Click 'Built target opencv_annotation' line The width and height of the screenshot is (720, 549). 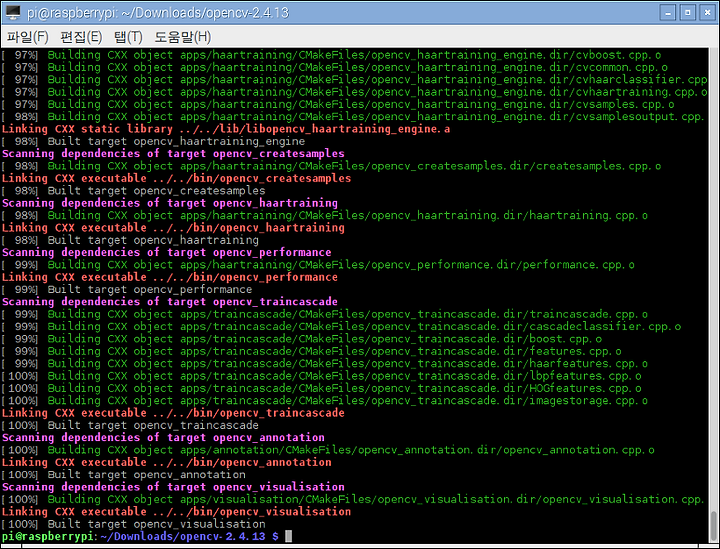(x=124, y=475)
